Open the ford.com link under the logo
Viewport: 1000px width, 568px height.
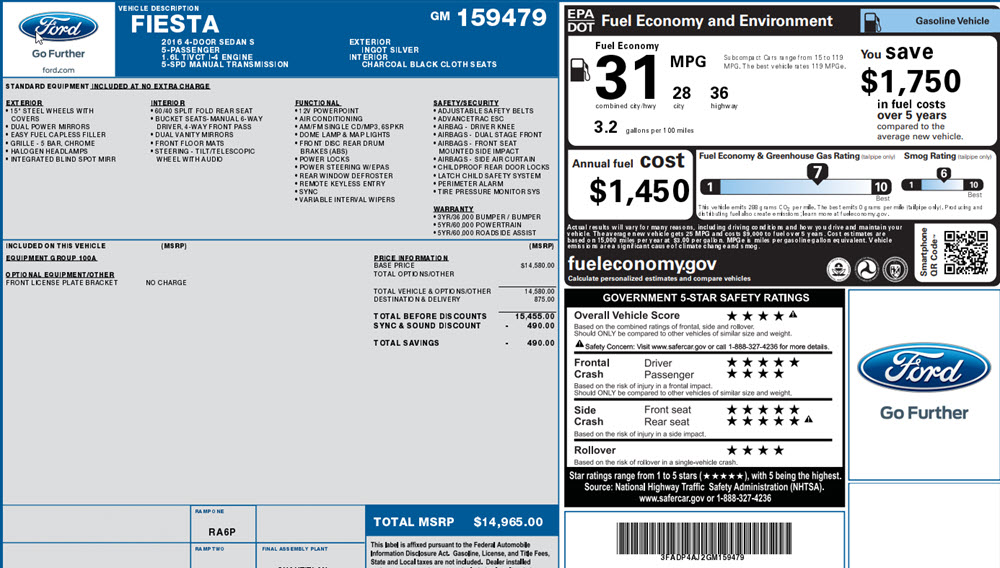(x=58, y=70)
